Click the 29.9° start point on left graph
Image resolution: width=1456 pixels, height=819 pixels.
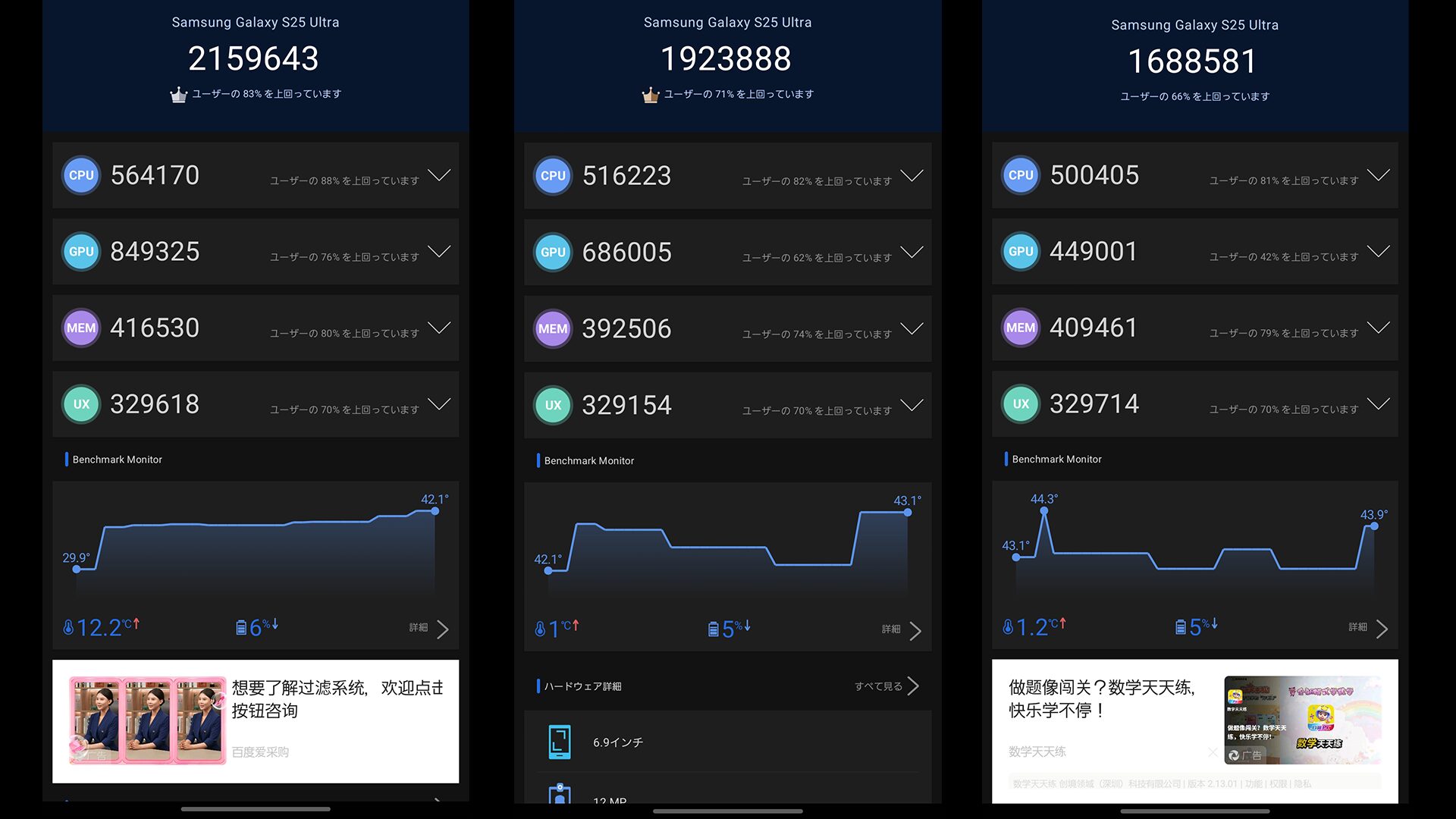click(x=77, y=569)
